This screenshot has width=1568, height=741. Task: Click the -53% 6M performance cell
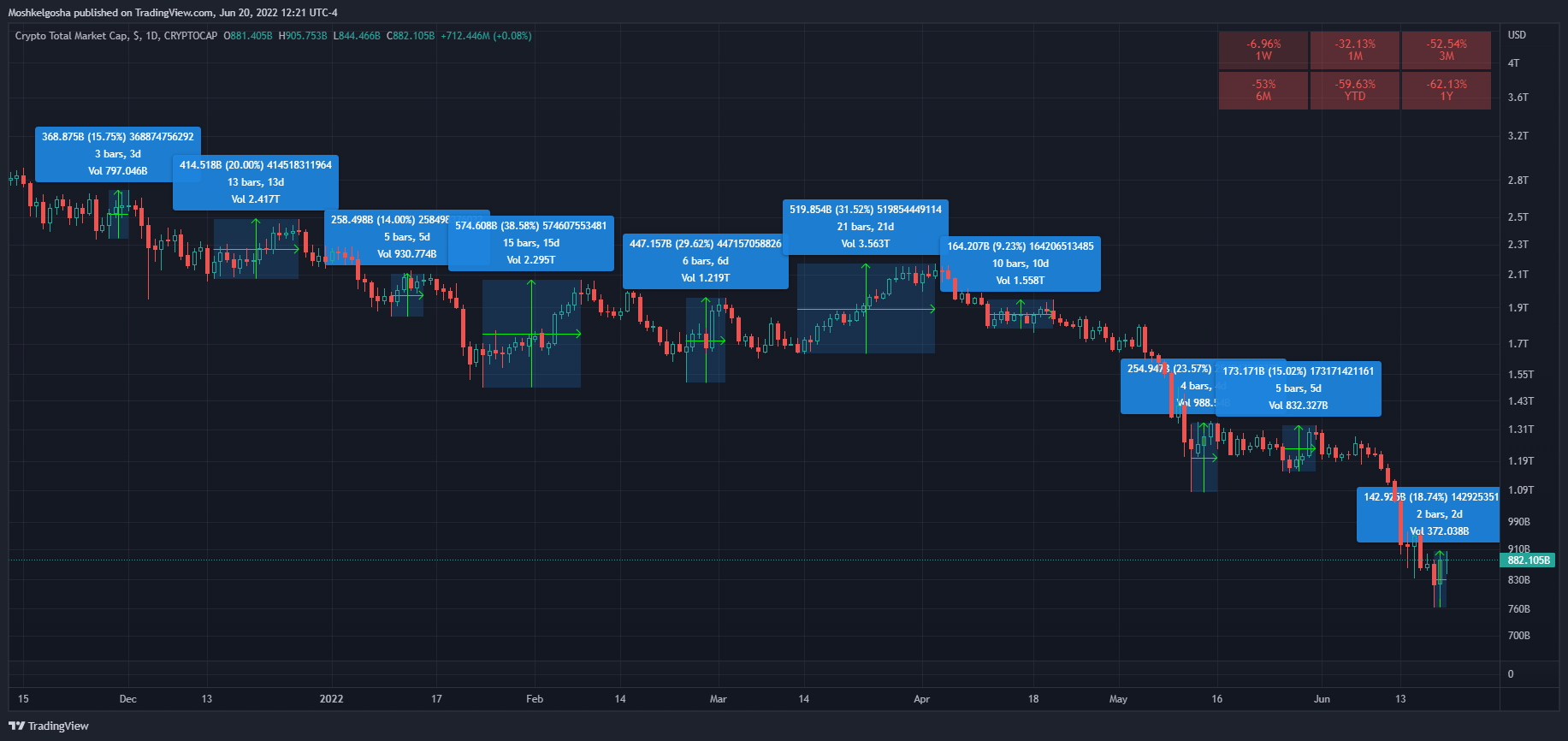[x=1263, y=90]
